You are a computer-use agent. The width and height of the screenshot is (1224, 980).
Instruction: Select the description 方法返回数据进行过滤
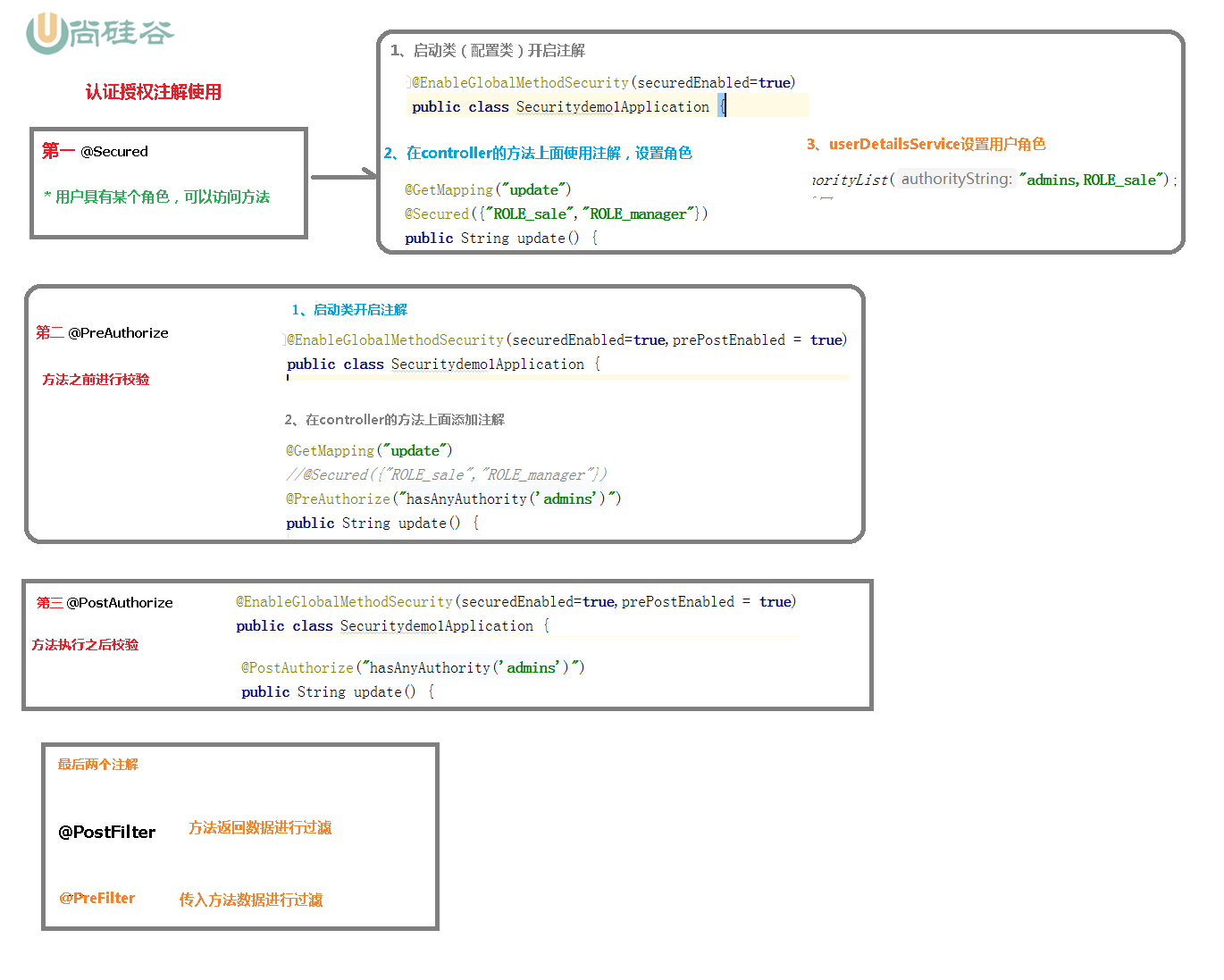(x=260, y=828)
